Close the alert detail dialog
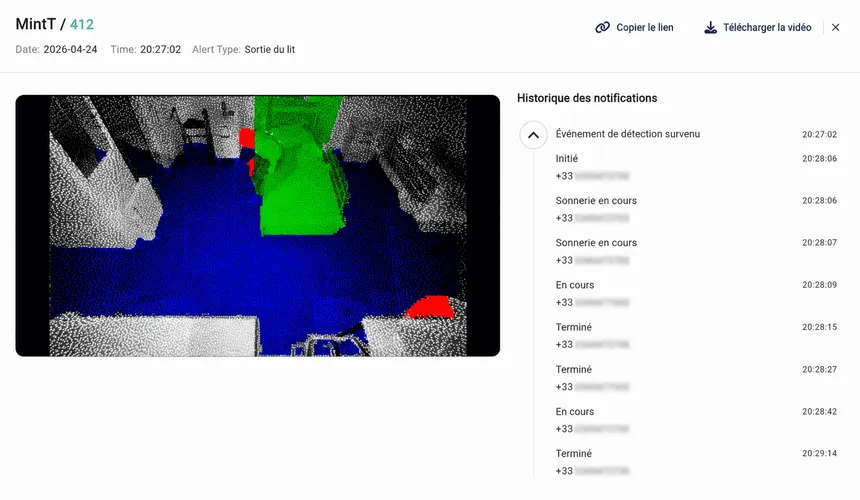Screen dimensions: 860x500 pos(835,27)
